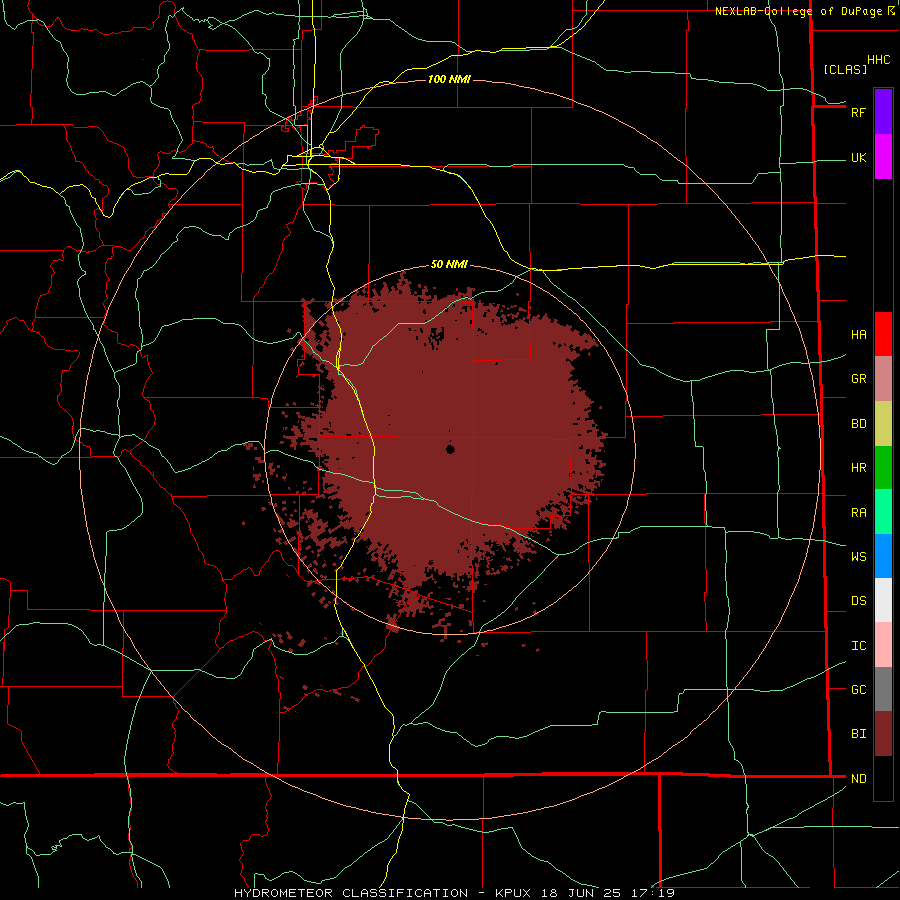Click the DS legend label
This screenshot has width=900, height=900.
tap(858, 601)
